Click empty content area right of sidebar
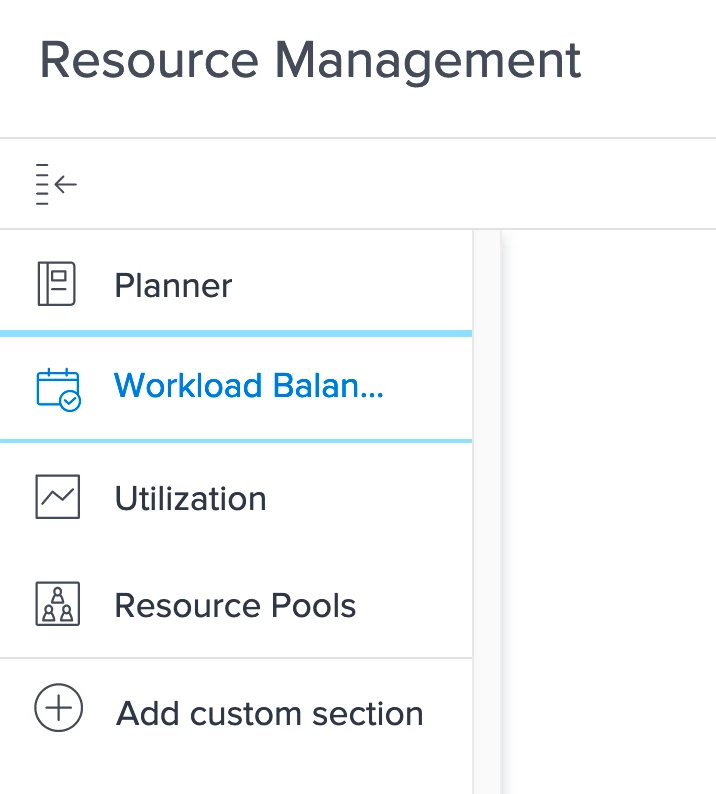The height and width of the screenshot is (794, 716). pyautogui.click(x=610, y=500)
